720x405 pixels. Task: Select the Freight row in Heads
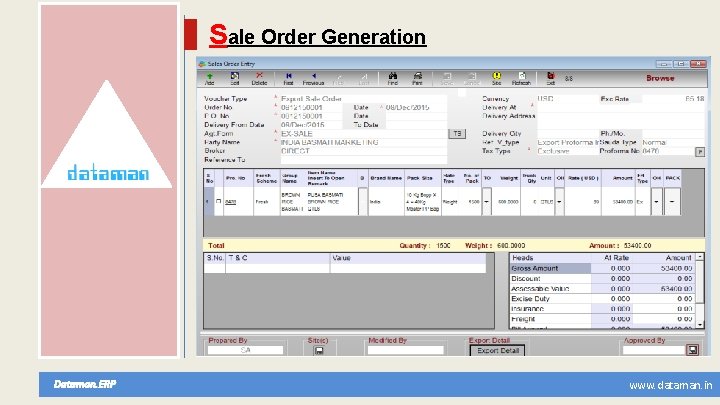(x=602, y=319)
